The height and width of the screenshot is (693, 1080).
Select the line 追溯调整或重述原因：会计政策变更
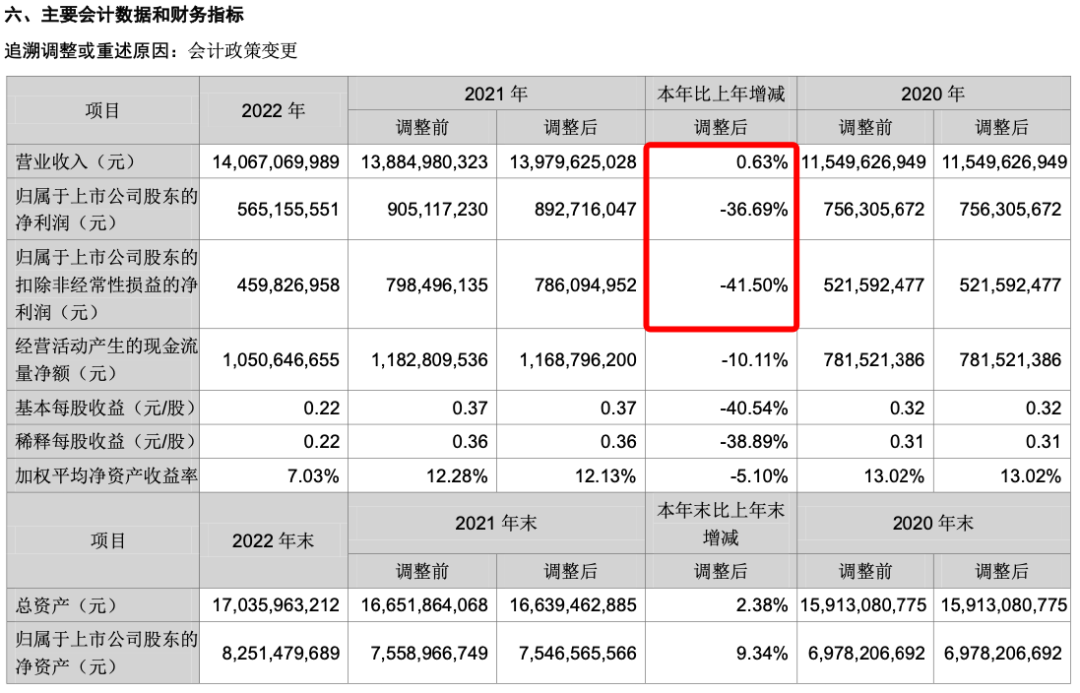click(151, 50)
